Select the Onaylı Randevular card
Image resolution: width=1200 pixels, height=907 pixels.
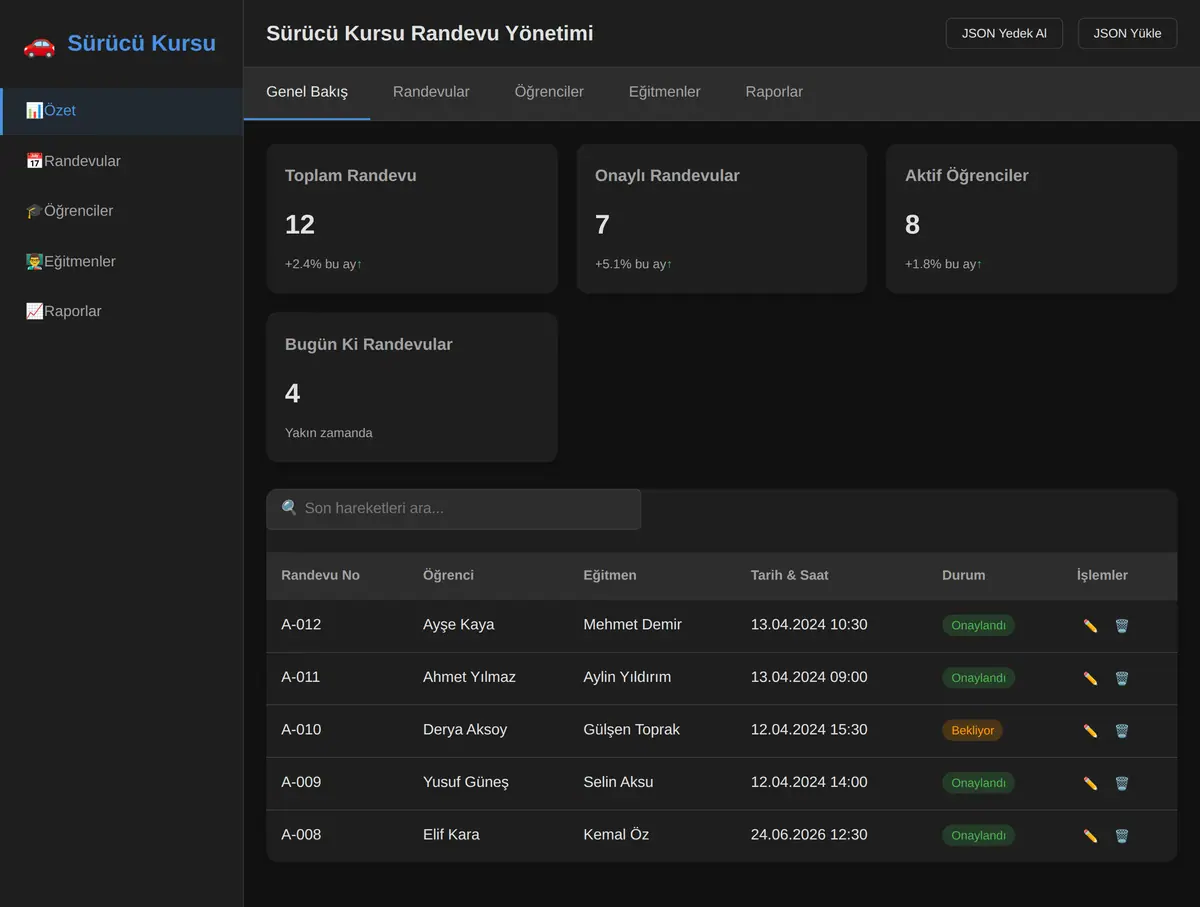[x=722, y=219]
